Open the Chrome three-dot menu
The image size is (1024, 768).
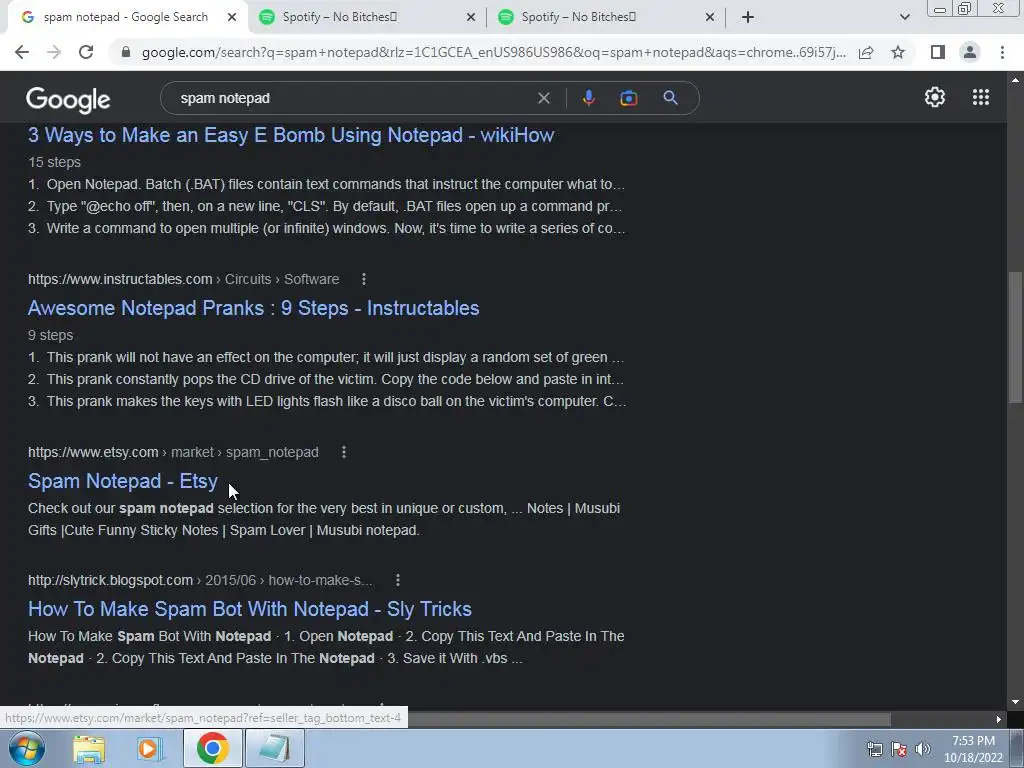tap(1002, 52)
